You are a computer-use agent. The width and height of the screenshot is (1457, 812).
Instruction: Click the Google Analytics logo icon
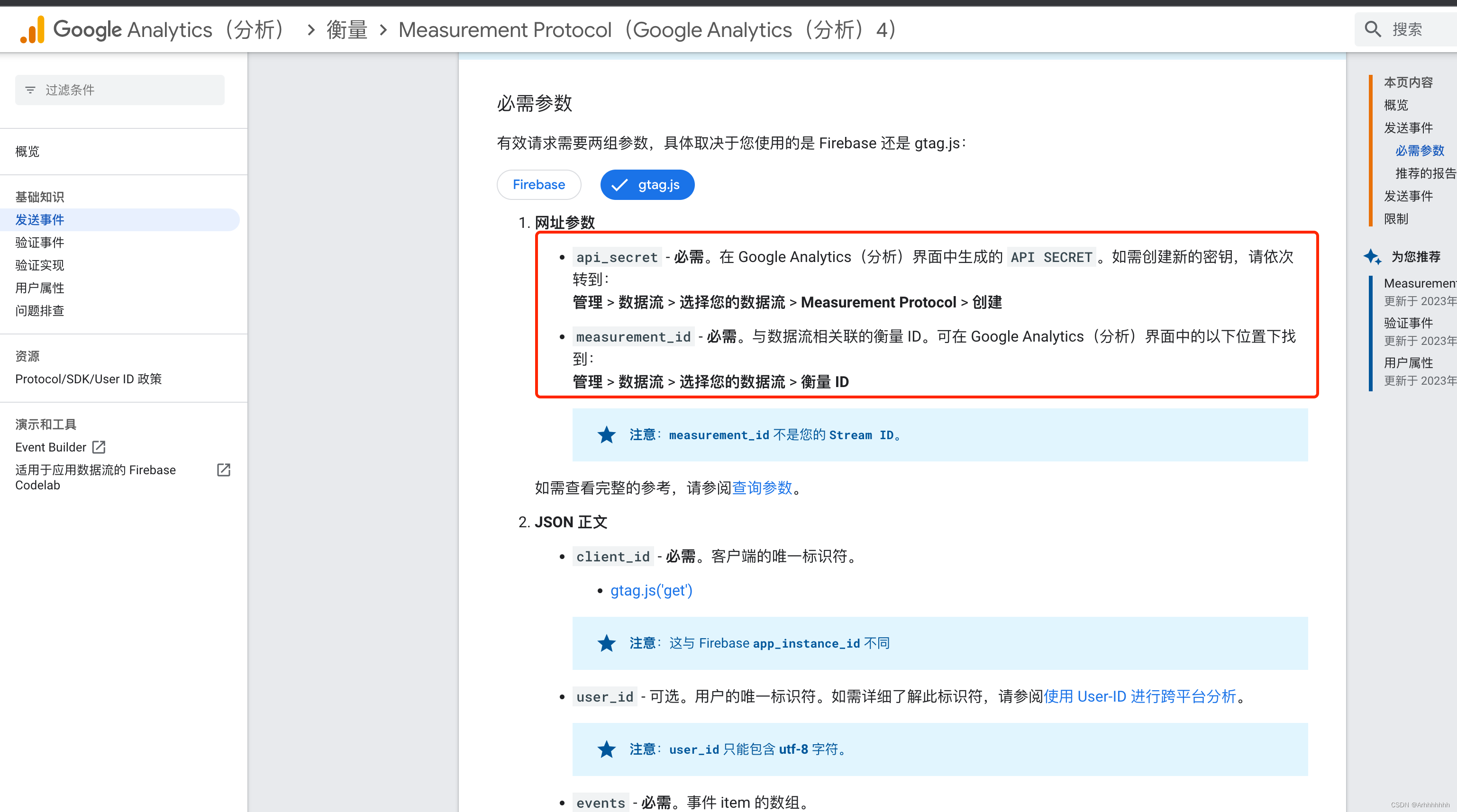32,29
